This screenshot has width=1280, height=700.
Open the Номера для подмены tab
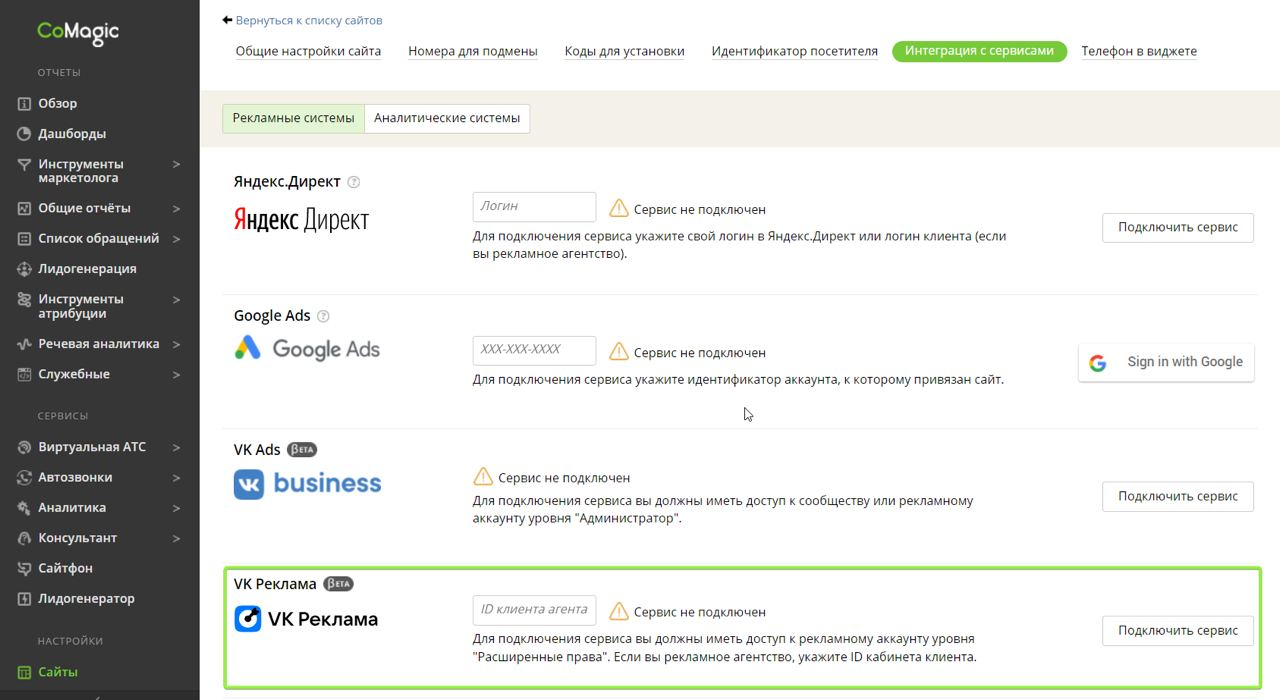[x=472, y=51]
